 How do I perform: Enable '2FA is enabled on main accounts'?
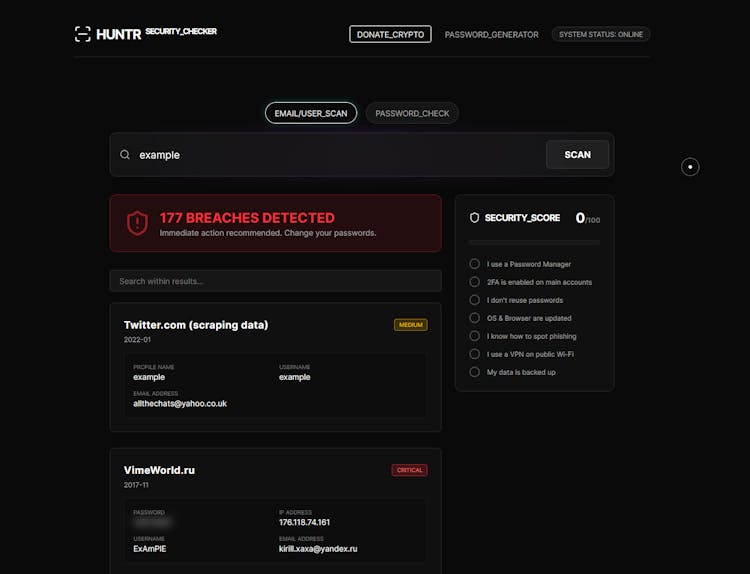pos(475,282)
